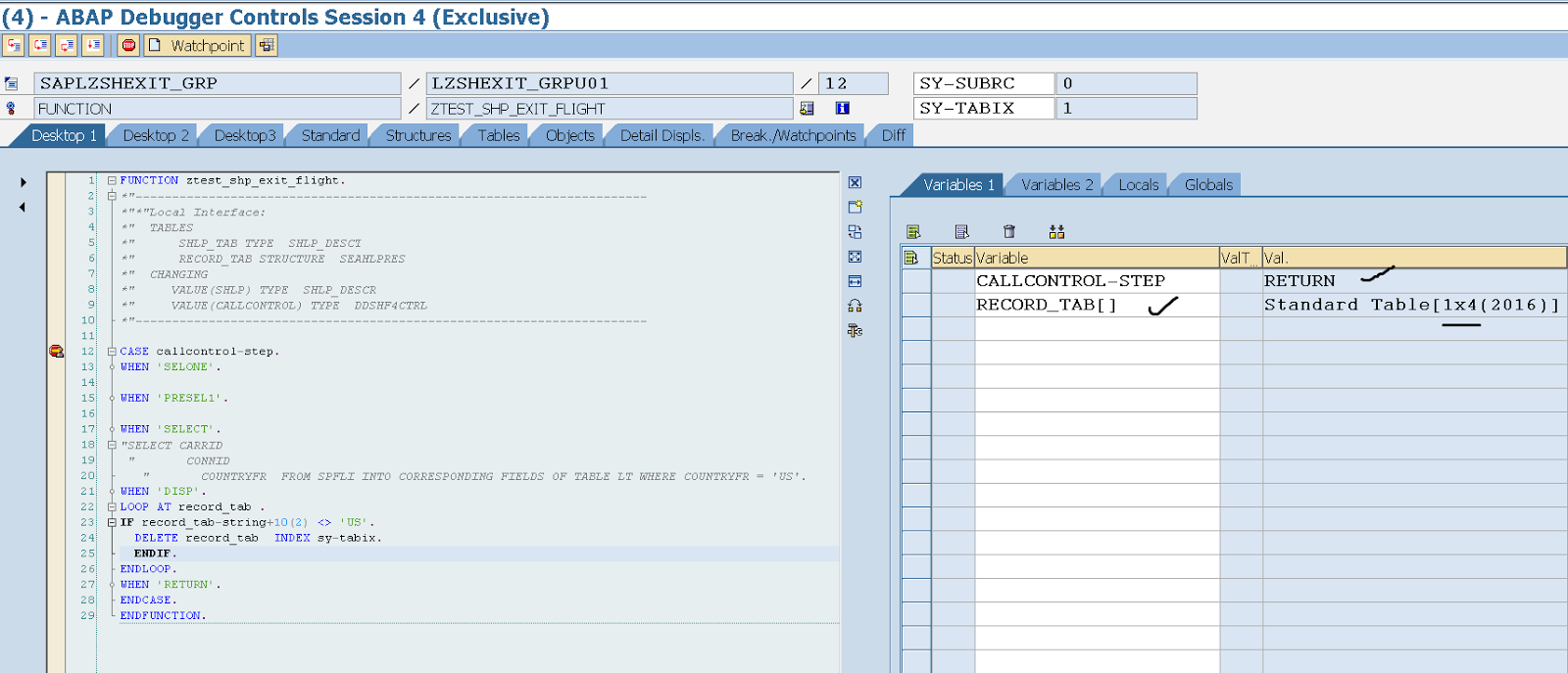1568x673 pixels.
Task: Delete variable using the trash can icon
Action: [x=1009, y=232]
